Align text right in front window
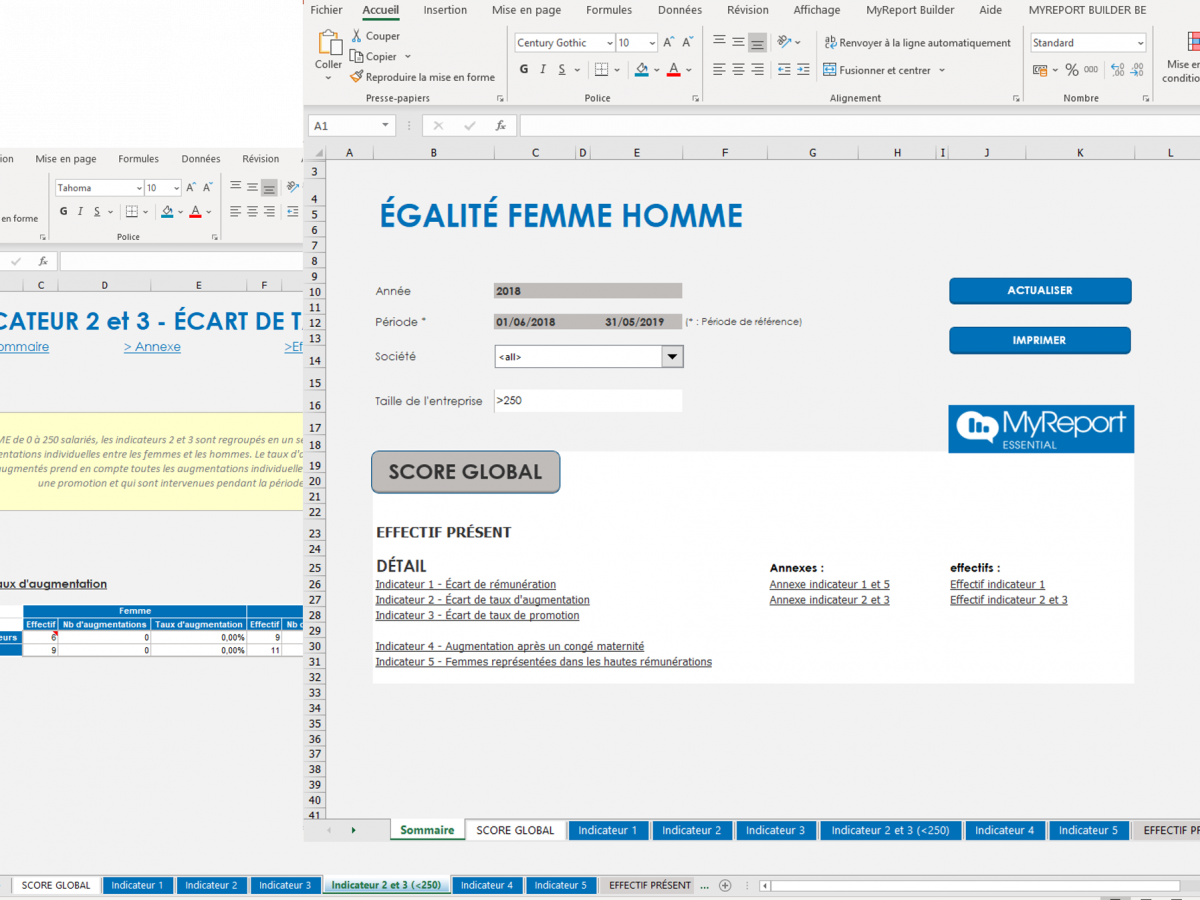 point(757,70)
